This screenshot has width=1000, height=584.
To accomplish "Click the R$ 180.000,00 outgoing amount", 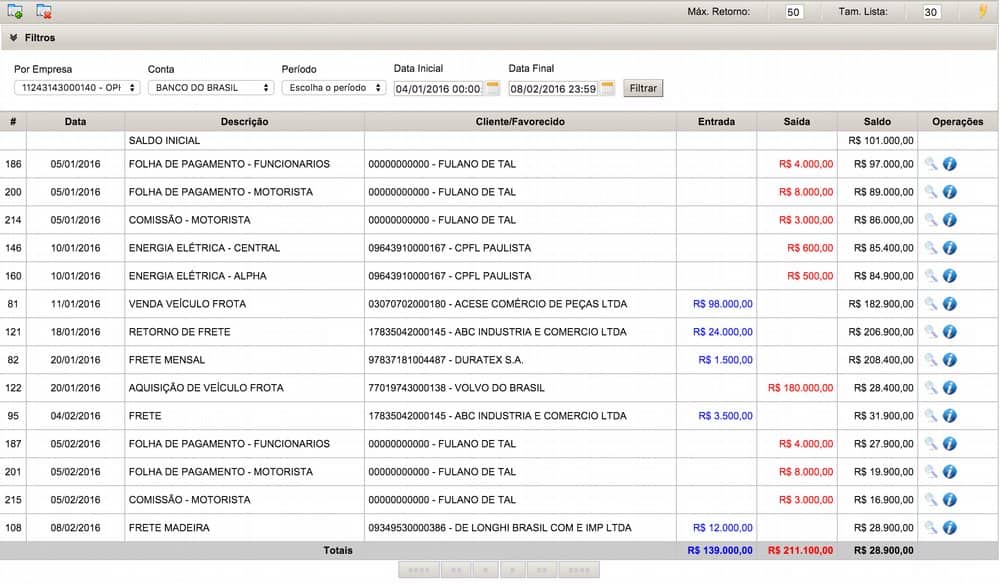I will coord(800,388).
